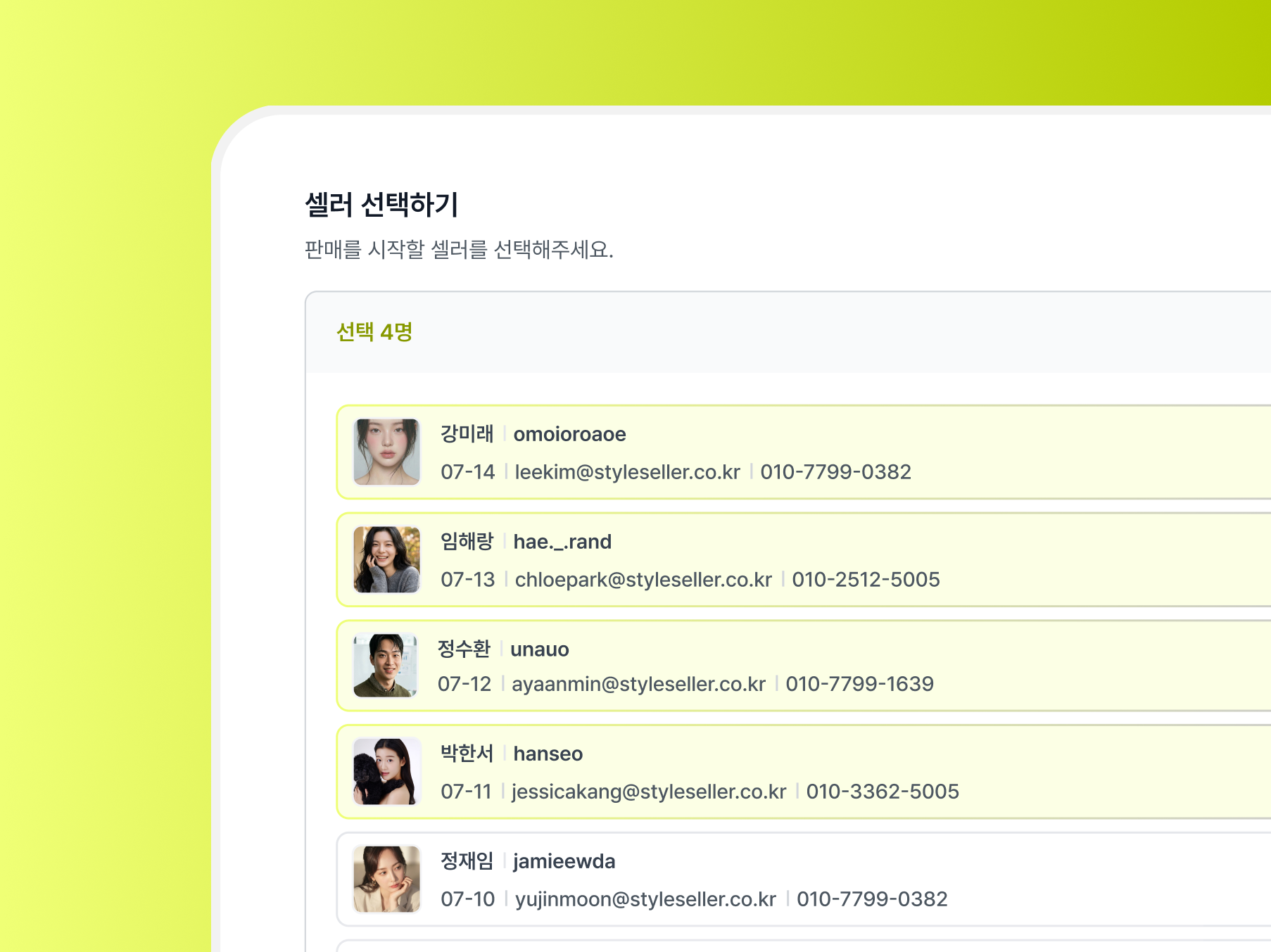Click the username jamieewda
Viewport: 1271px width, 952px height.
point(564,861)
